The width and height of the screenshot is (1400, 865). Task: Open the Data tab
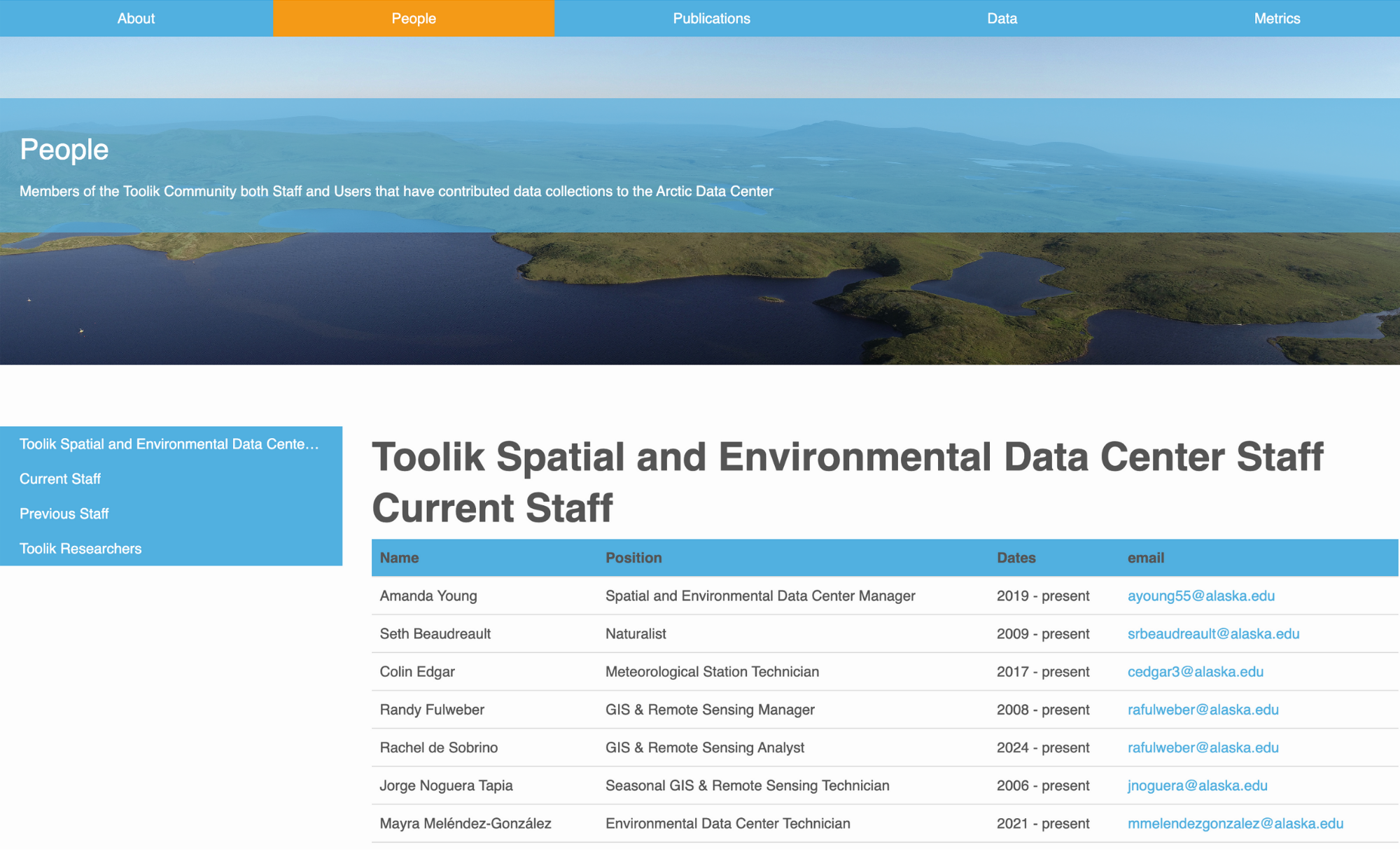(x=1002, y=18)
